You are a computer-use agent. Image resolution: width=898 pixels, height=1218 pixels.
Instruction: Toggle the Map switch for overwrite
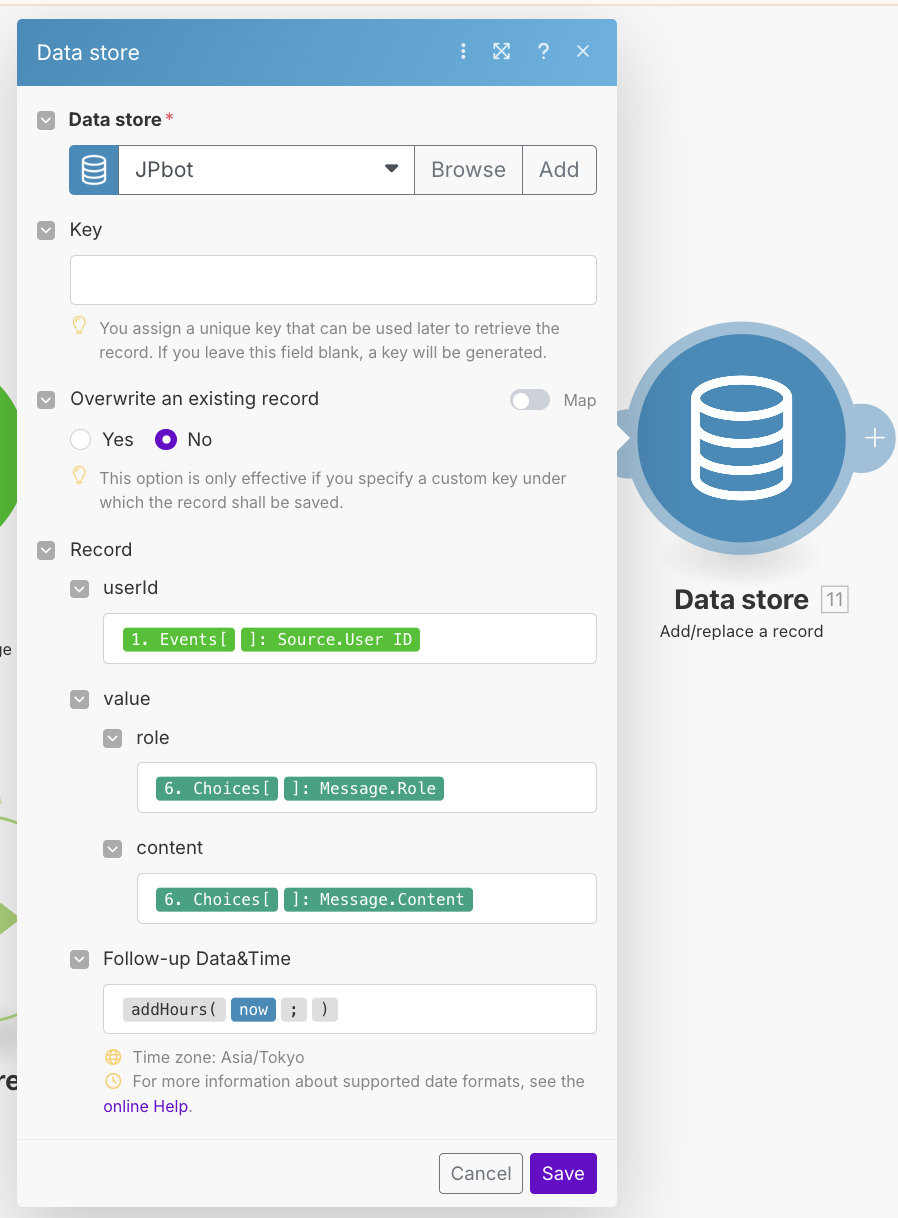(x=529, y=400)
